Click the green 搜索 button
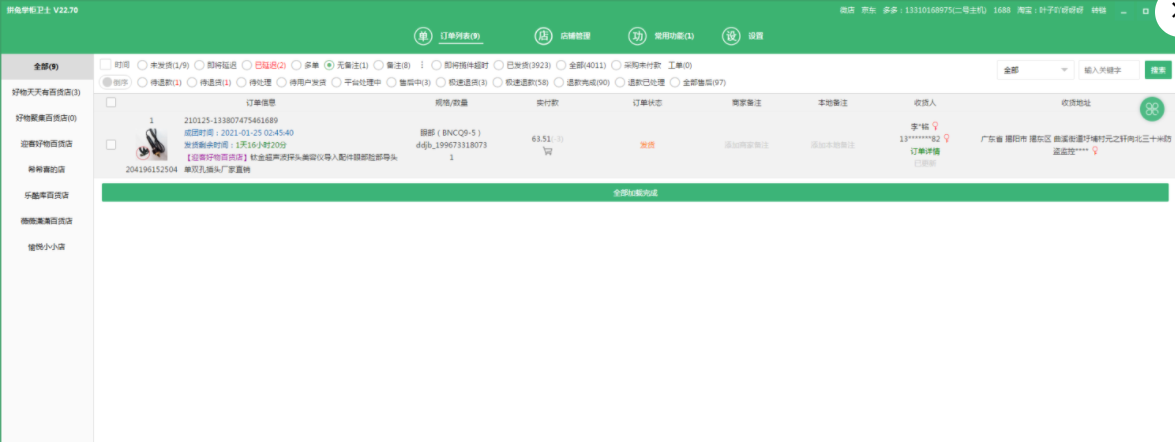Viewport: 1175px width, 442px height. 1158,70
